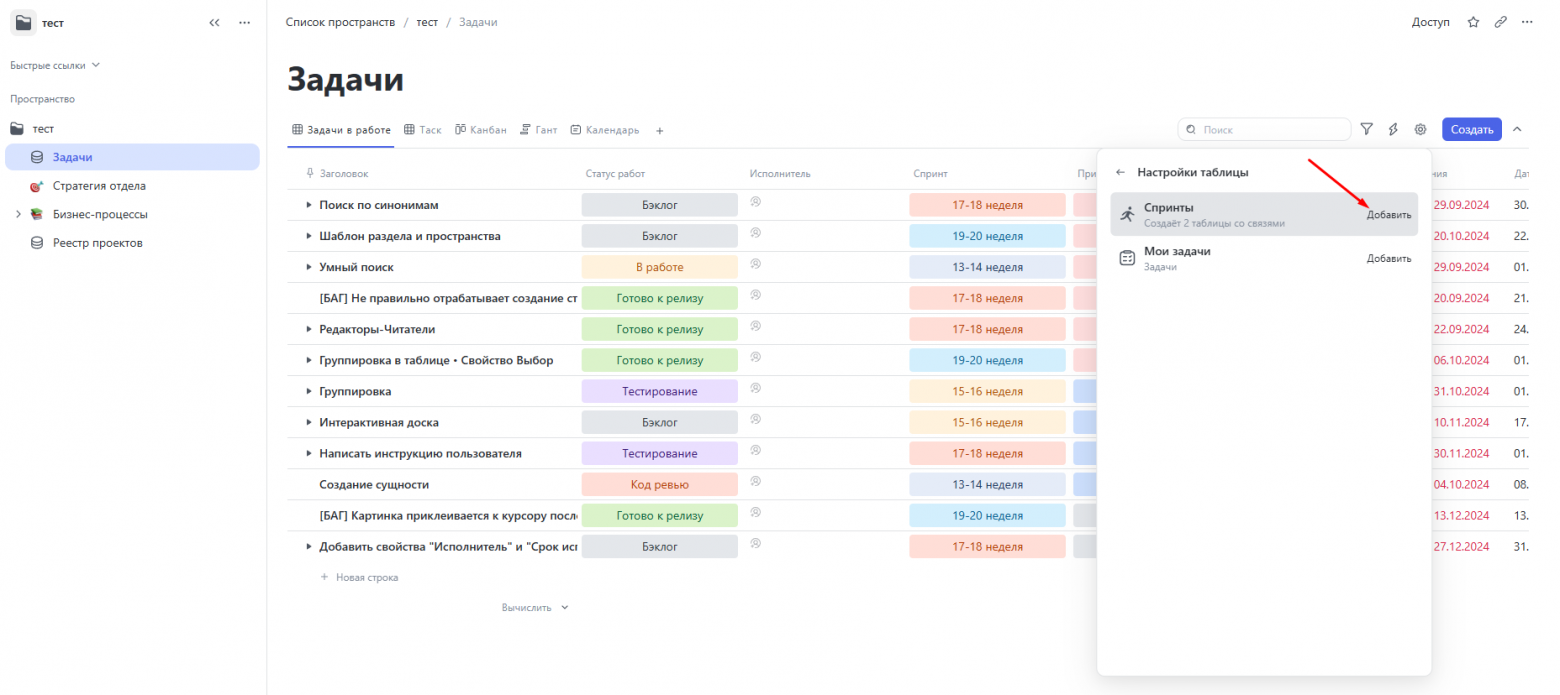Screen dimensions: 1560x695
Task: Collapse toolbar with chevron beside Создать
Action: [x=1517, y=129]
